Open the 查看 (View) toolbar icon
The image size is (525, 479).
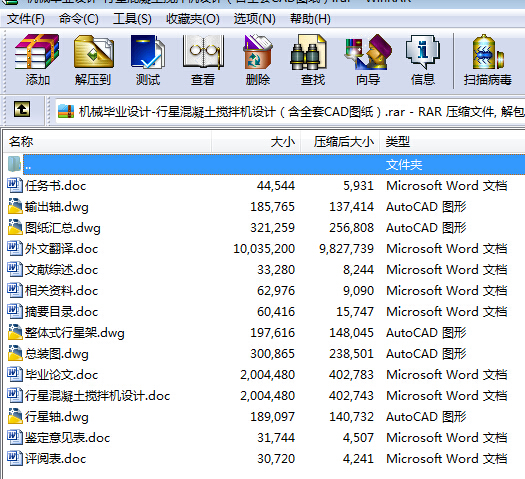(x=203, y=52)
